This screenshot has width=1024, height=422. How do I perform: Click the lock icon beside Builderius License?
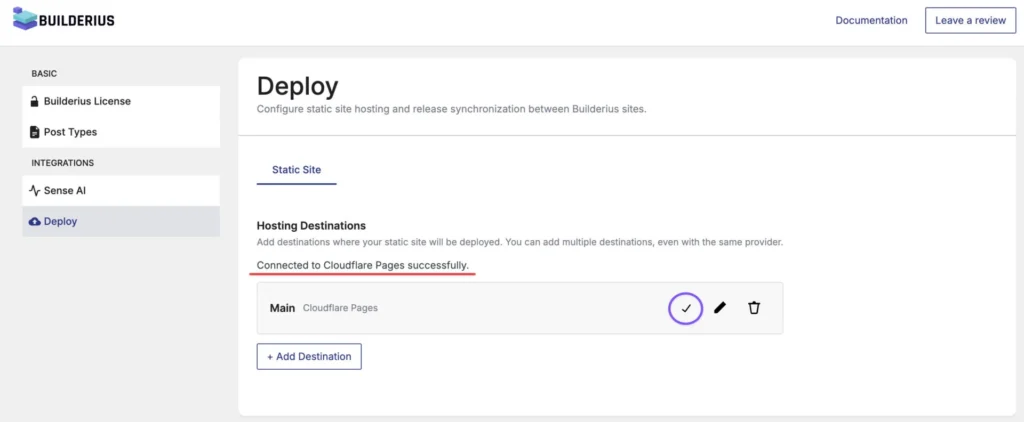pos(35,101)
